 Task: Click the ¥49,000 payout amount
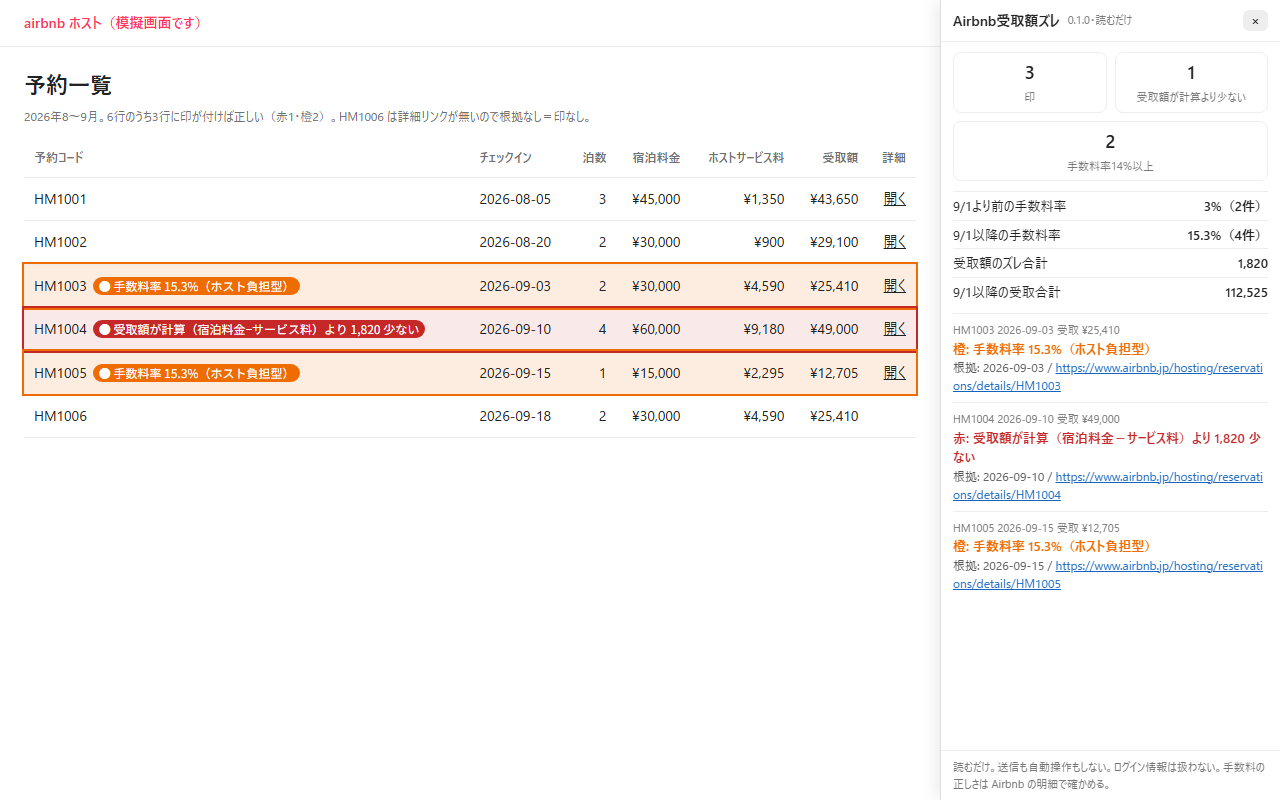click(834, 329)
